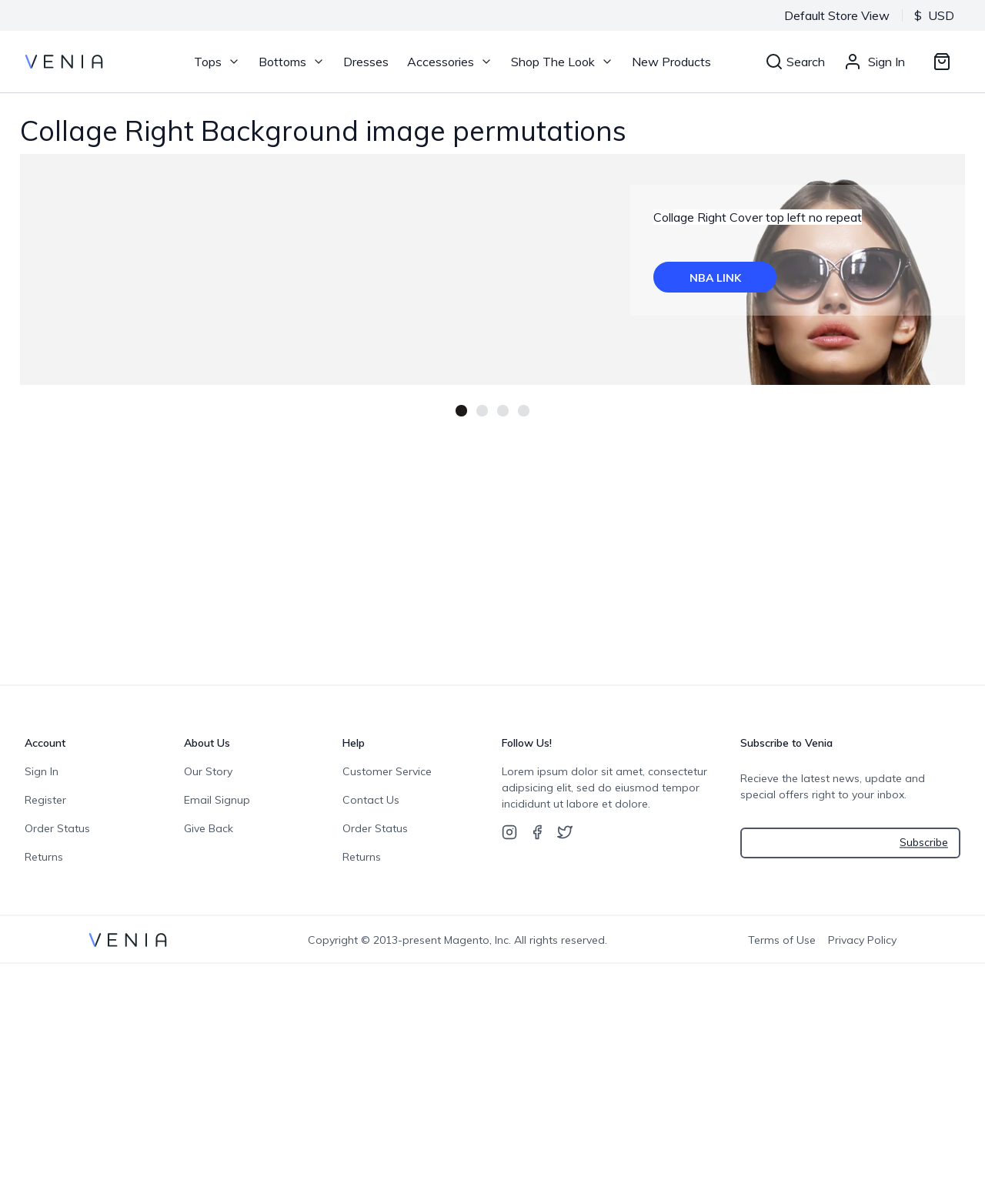Open Customer Service footer link
The image size is (985, 1204).
point(387,771)
